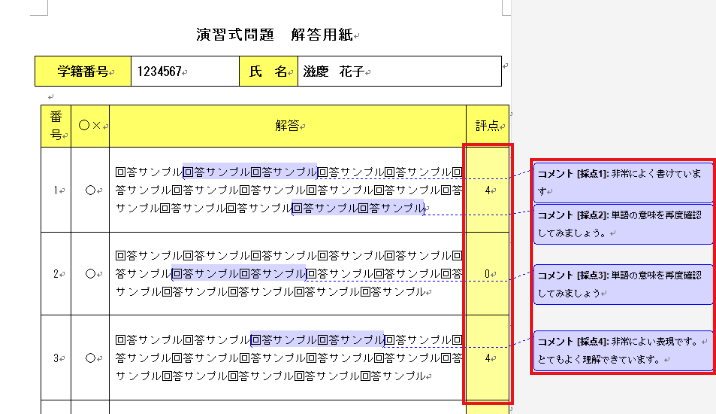The height and width of the screenshot is (414, 716).
Task: Open comment 採点4 about 非常によい表現です
Action: 622,350
